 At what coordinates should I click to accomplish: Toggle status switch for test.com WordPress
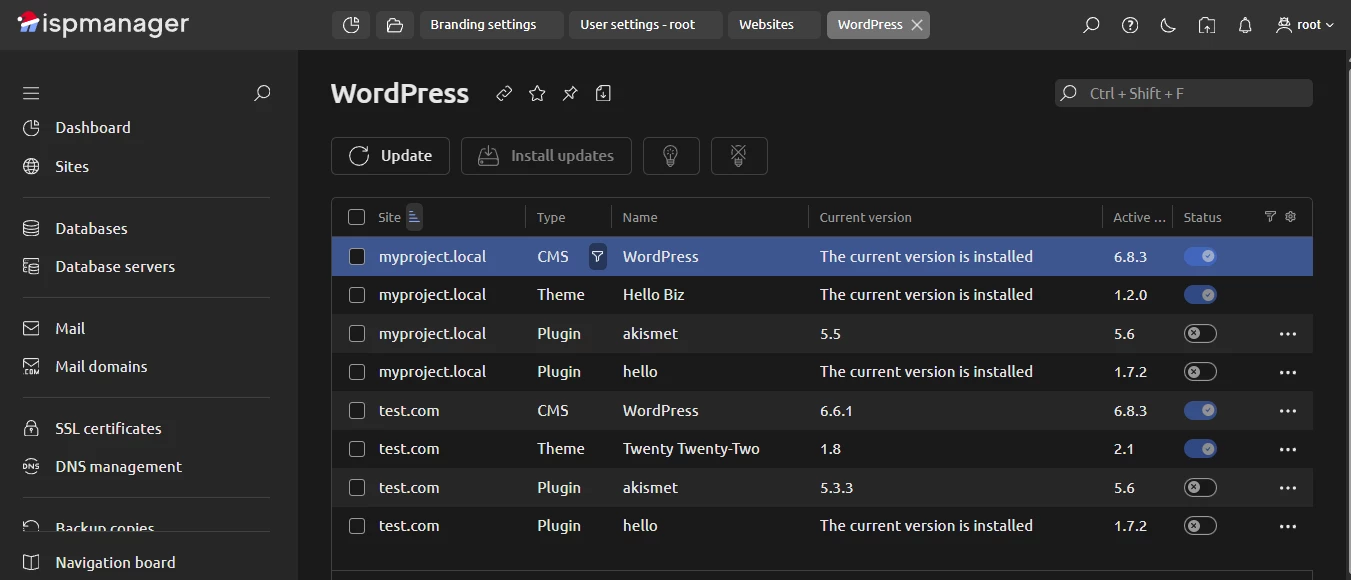click(1200, 410)
